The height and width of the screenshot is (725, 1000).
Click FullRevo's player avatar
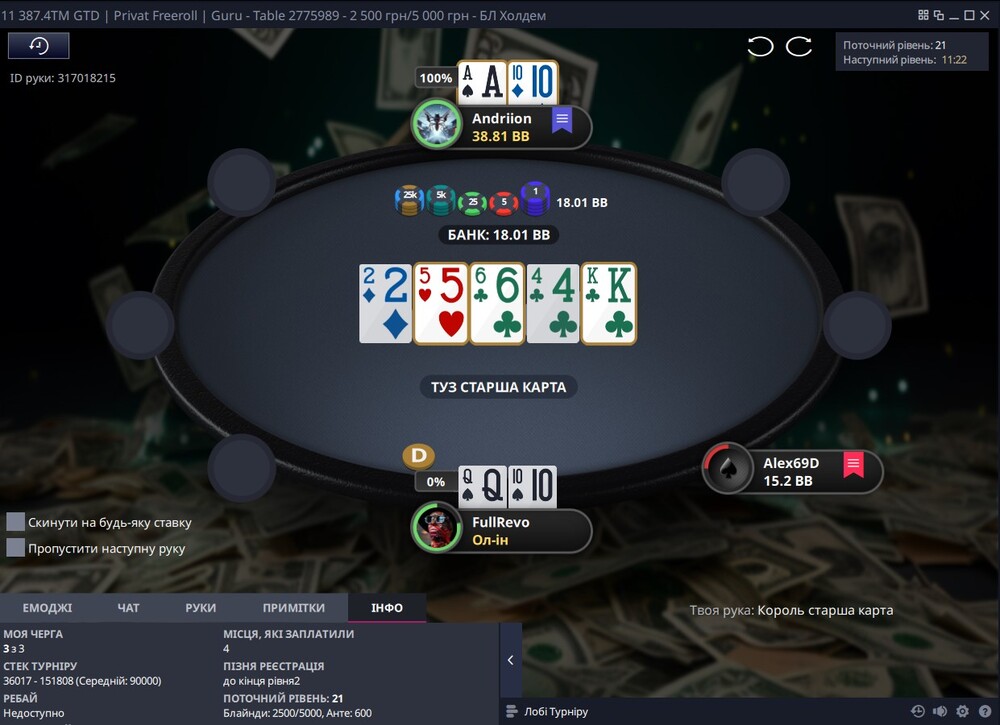pos(437,527)
